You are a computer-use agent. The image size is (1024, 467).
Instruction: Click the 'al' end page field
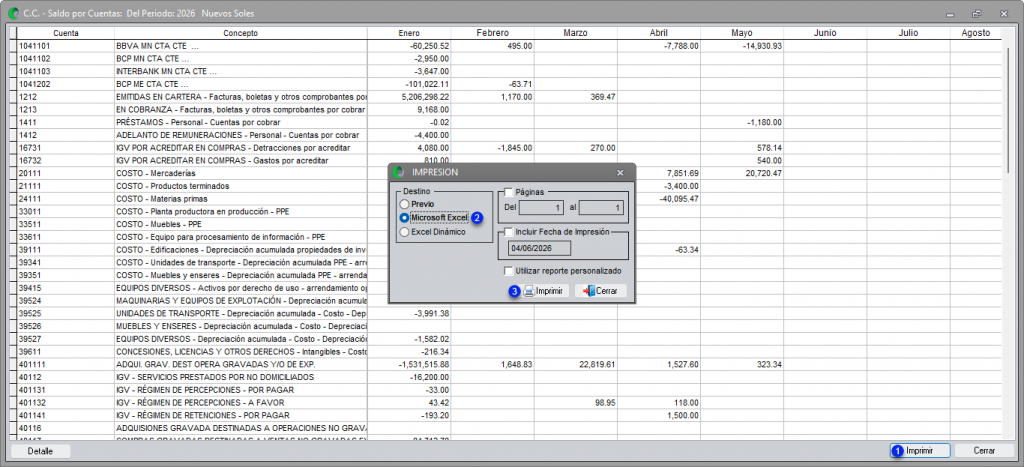(x=601, y=208)
